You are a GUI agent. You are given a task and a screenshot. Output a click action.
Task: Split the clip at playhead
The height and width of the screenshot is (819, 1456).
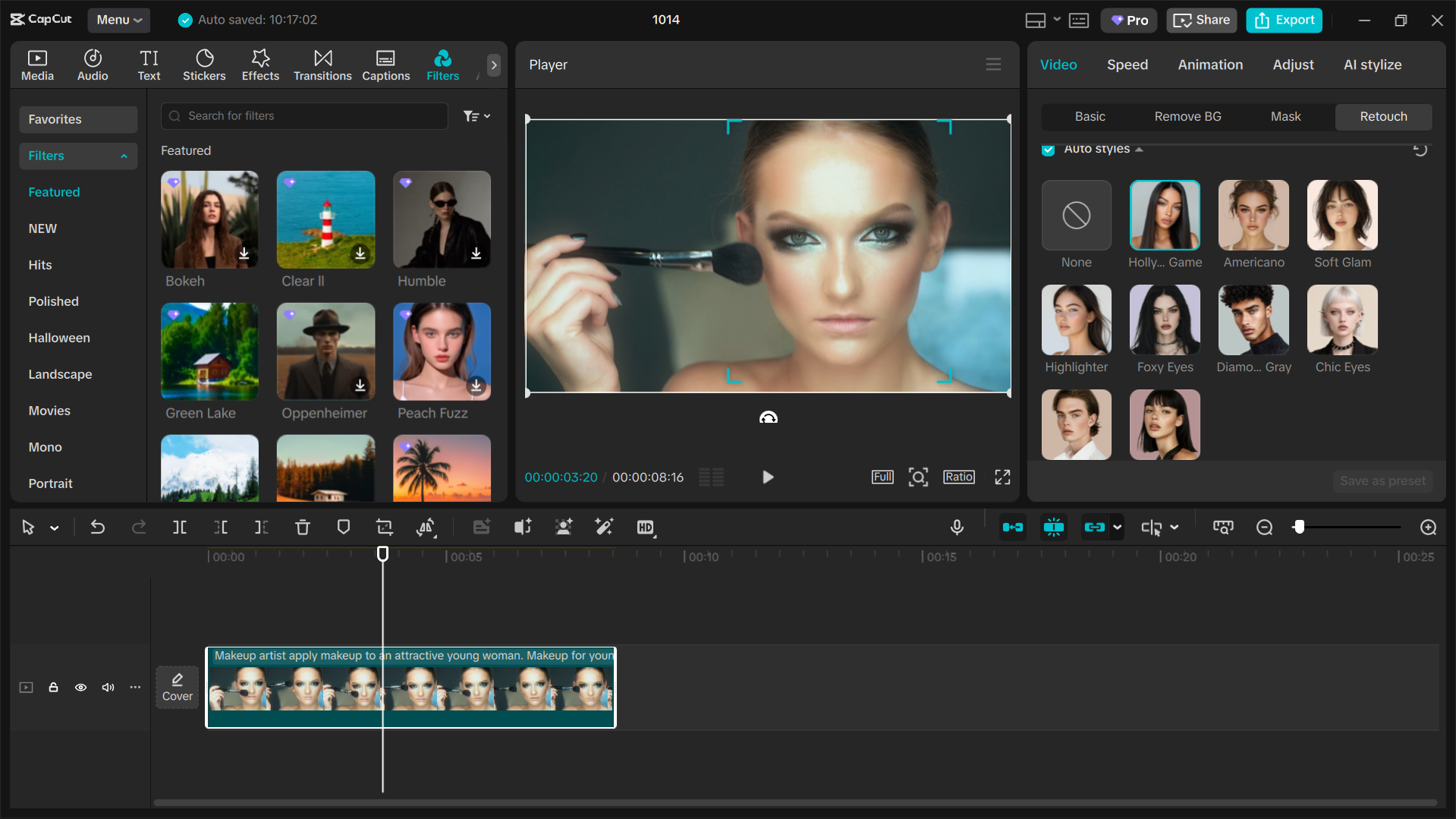coord(179,527)
